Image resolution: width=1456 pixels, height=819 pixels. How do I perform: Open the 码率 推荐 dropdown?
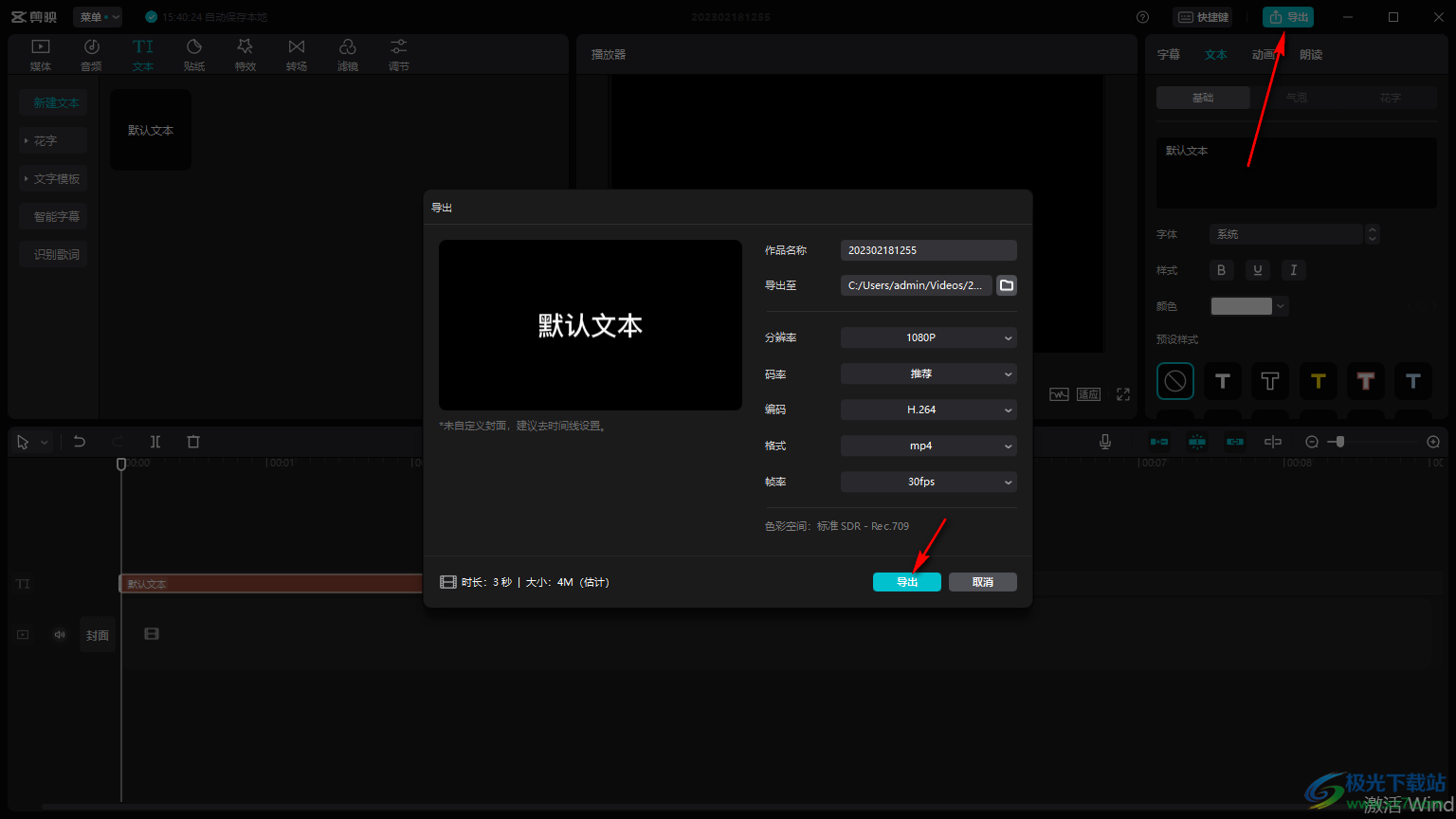pyautogui.click(x=929, y=373)
